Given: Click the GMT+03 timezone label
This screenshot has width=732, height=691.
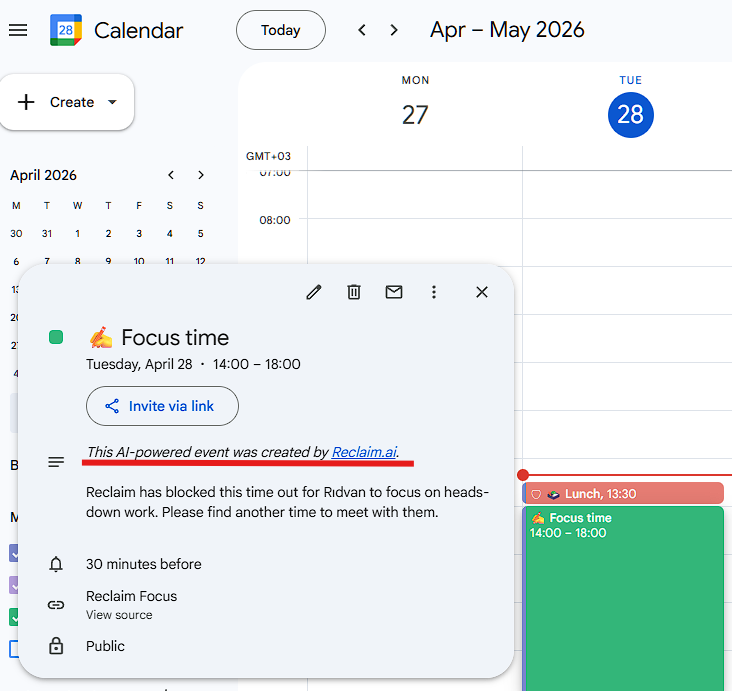Looking at the screenshot, I should coord(268,156).
